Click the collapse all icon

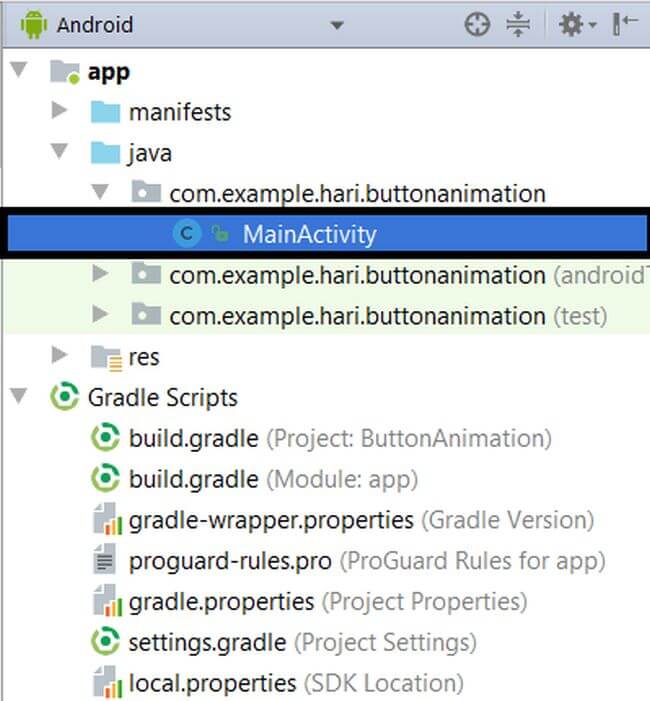coord(517,25)
